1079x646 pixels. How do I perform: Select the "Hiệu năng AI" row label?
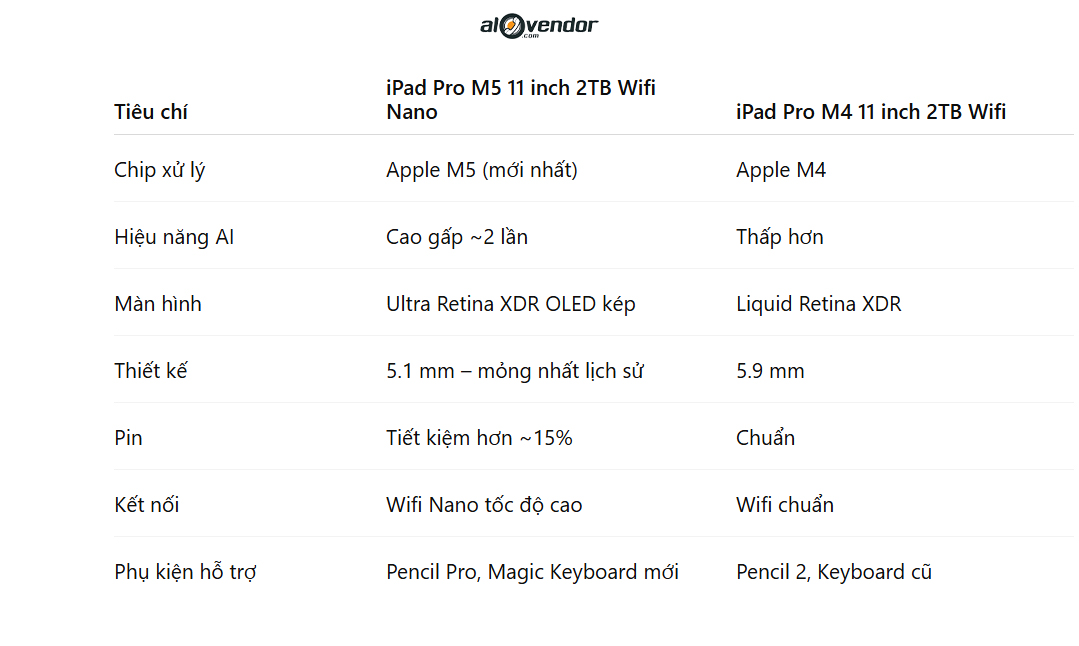pyautogui.click(x=174, y=237)
